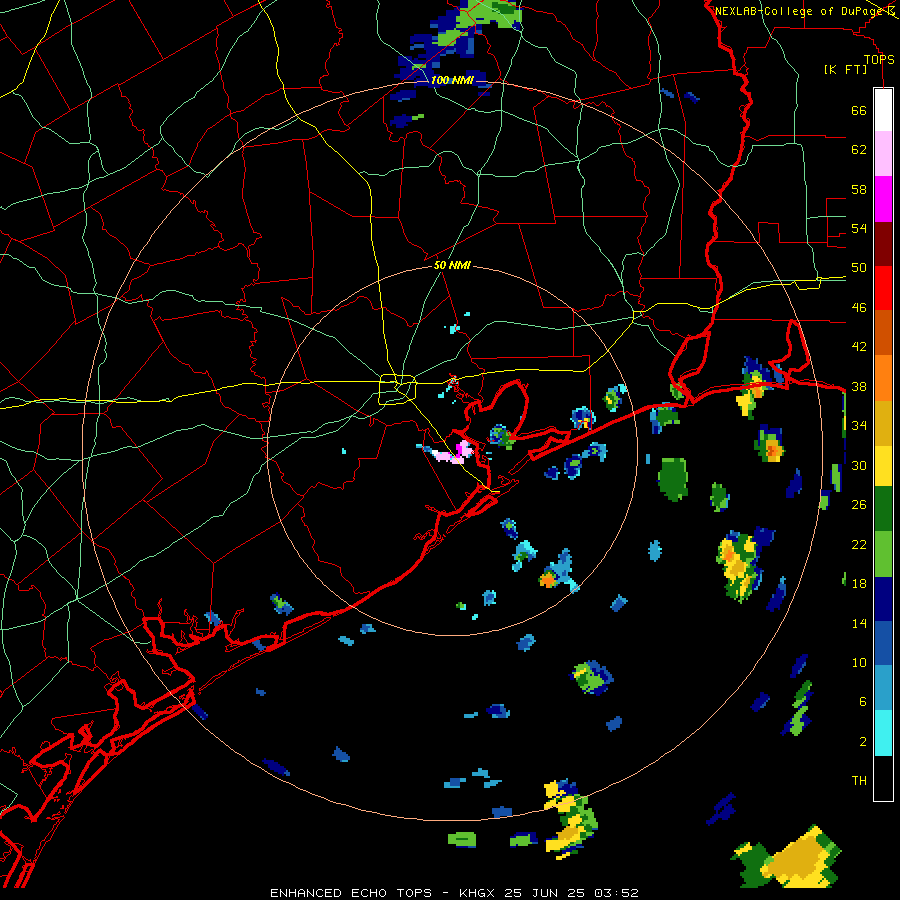Click the '[K FT]' units label

(845, 69)
